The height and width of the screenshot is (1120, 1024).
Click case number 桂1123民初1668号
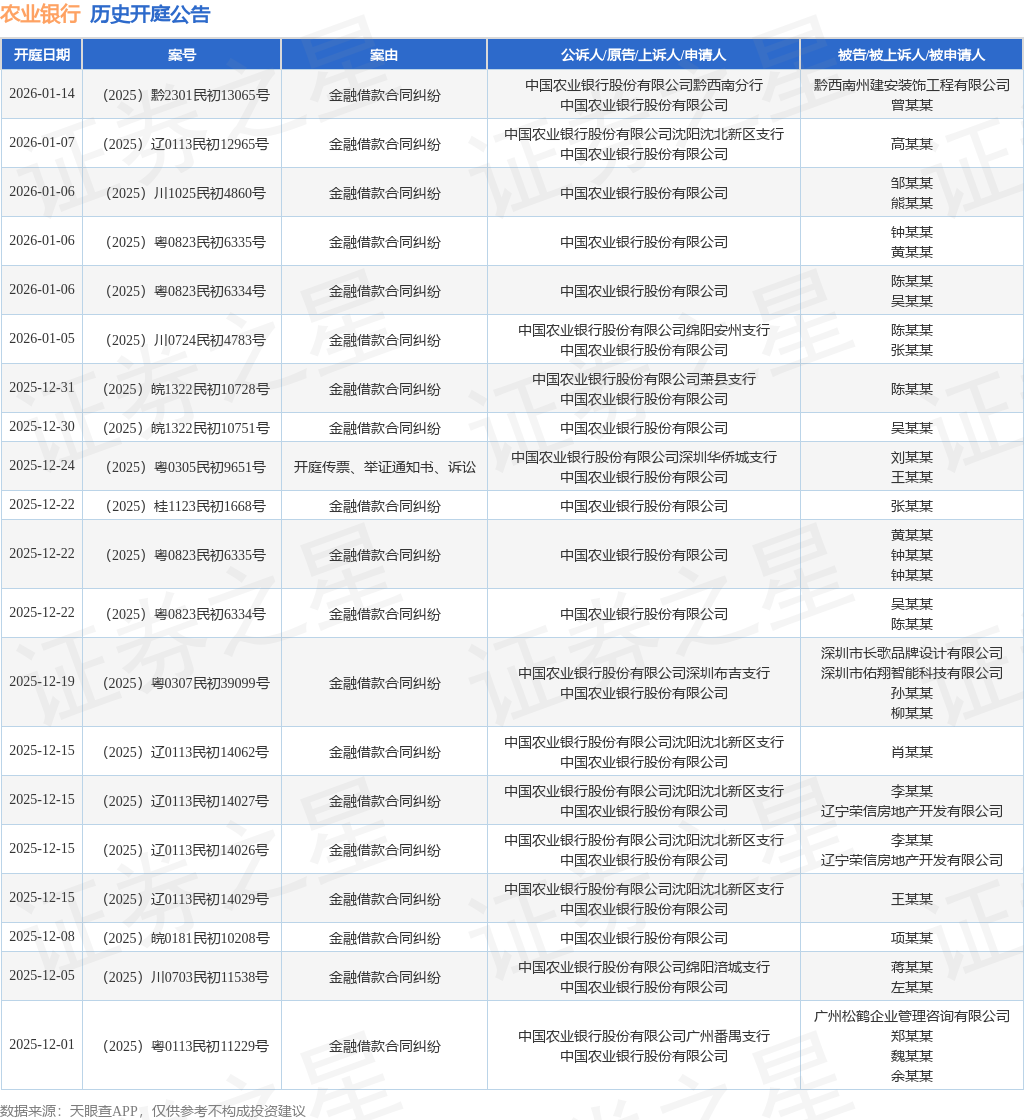(186, 506)
